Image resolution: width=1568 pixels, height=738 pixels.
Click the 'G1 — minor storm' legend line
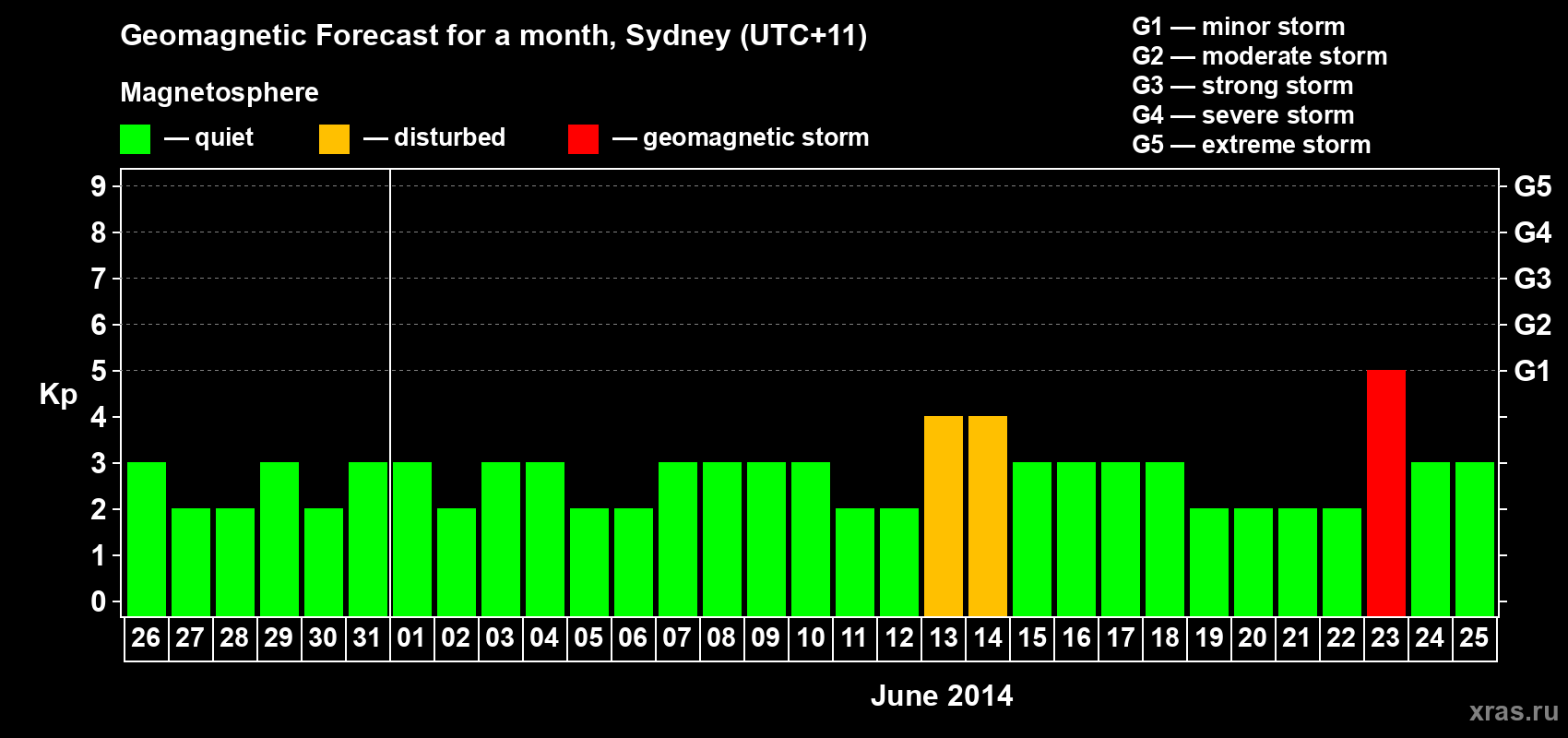[x=1239, y=27]
